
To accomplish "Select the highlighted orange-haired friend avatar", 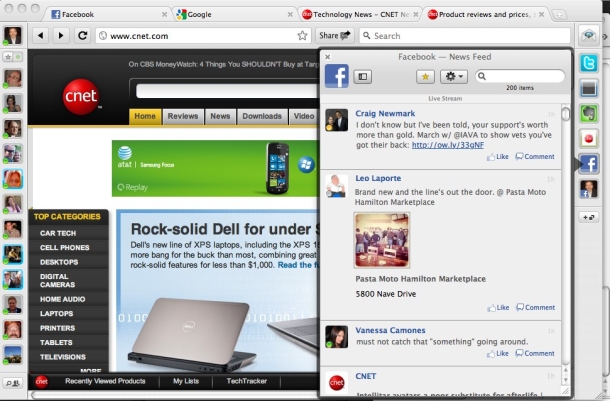I will point(13,179).
